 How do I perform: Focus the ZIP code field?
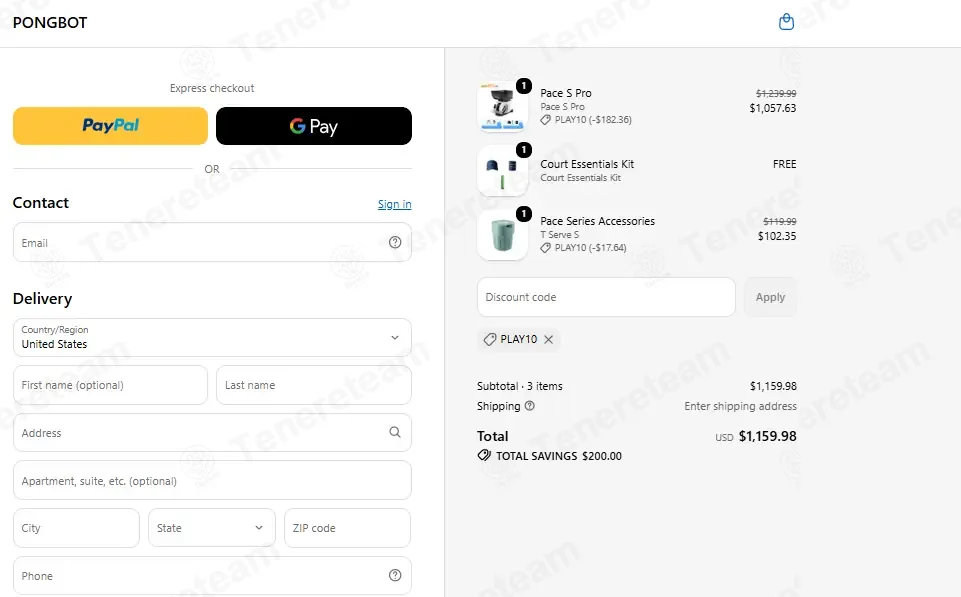tap(348, 528)
